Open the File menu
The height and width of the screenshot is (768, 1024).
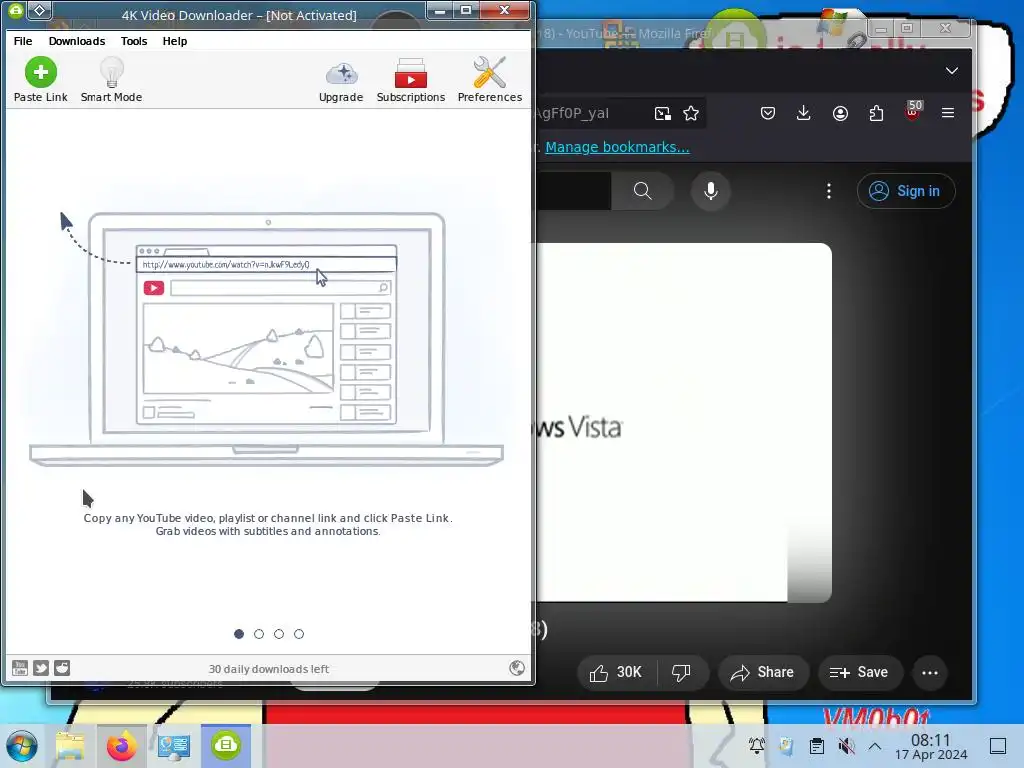coord(23,40)
